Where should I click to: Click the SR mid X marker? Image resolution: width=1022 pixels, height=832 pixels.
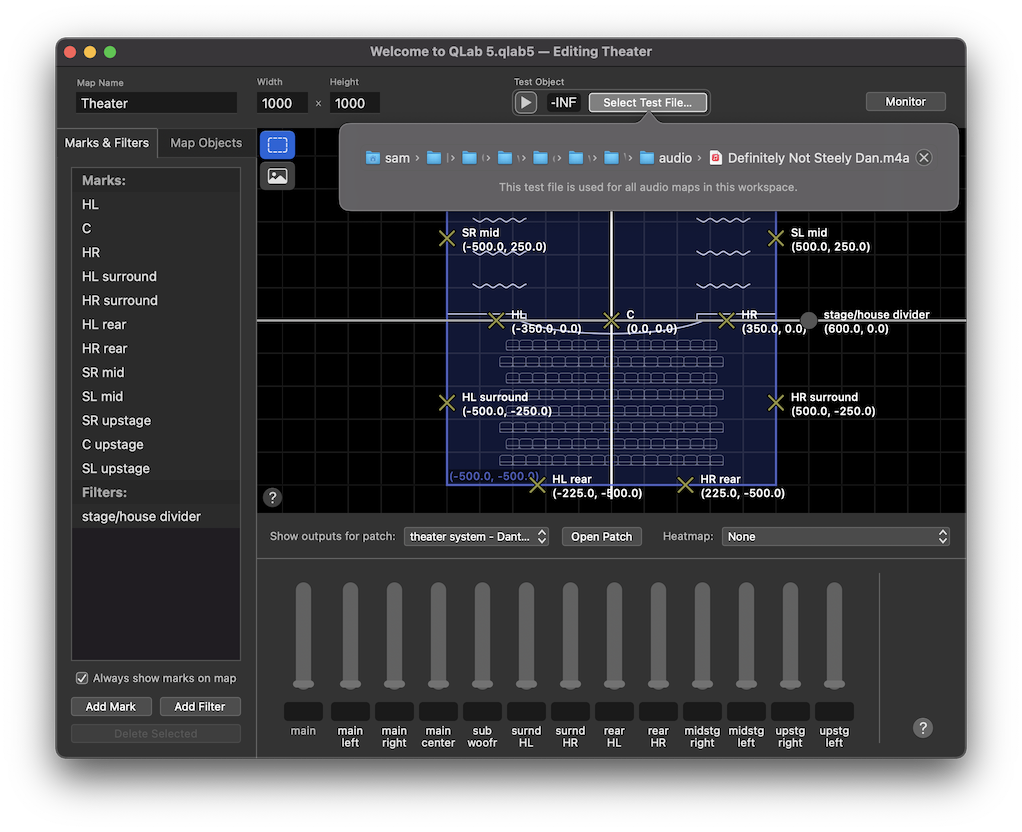coord(447,238)
